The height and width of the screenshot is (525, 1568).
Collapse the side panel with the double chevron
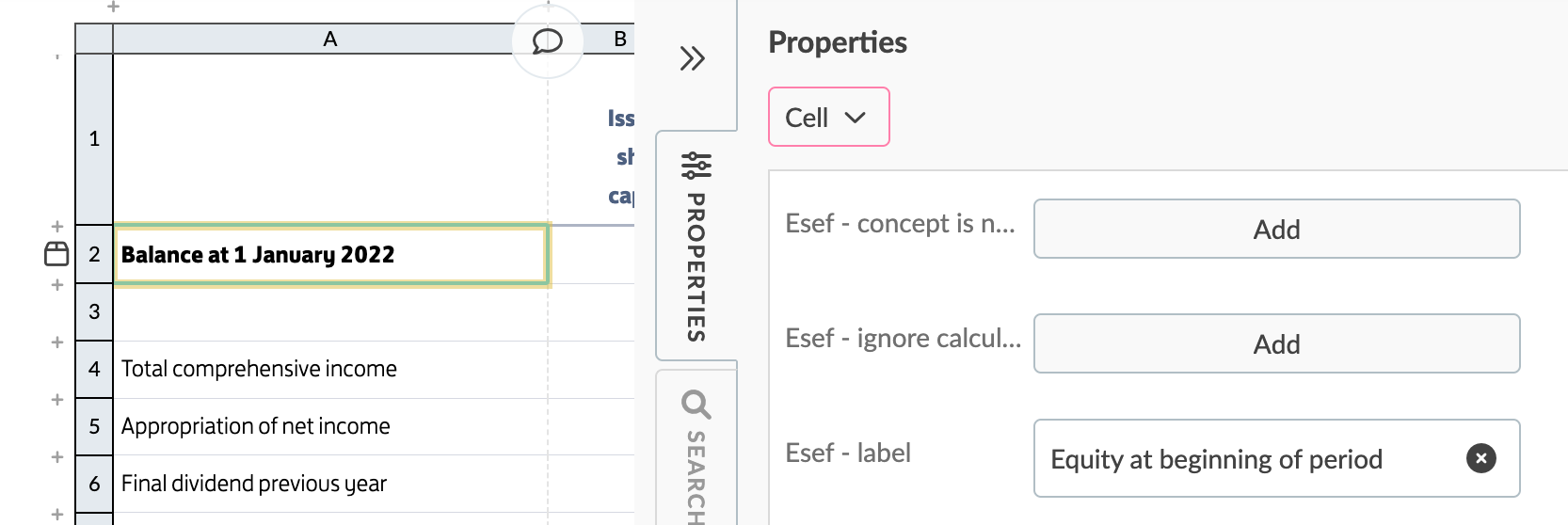[693, 58]
